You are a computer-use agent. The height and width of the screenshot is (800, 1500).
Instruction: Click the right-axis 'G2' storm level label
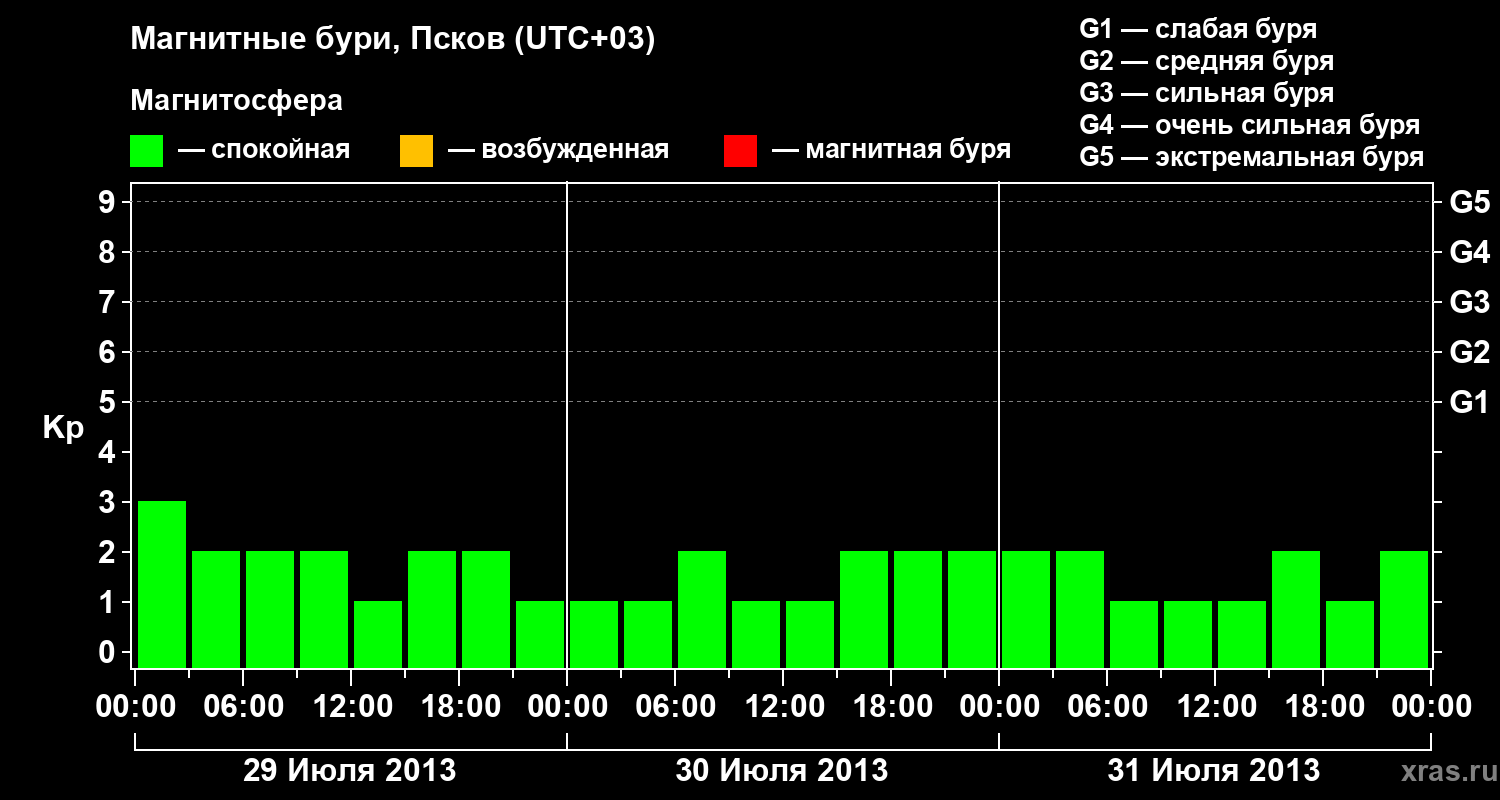[x=1470, y=352]
